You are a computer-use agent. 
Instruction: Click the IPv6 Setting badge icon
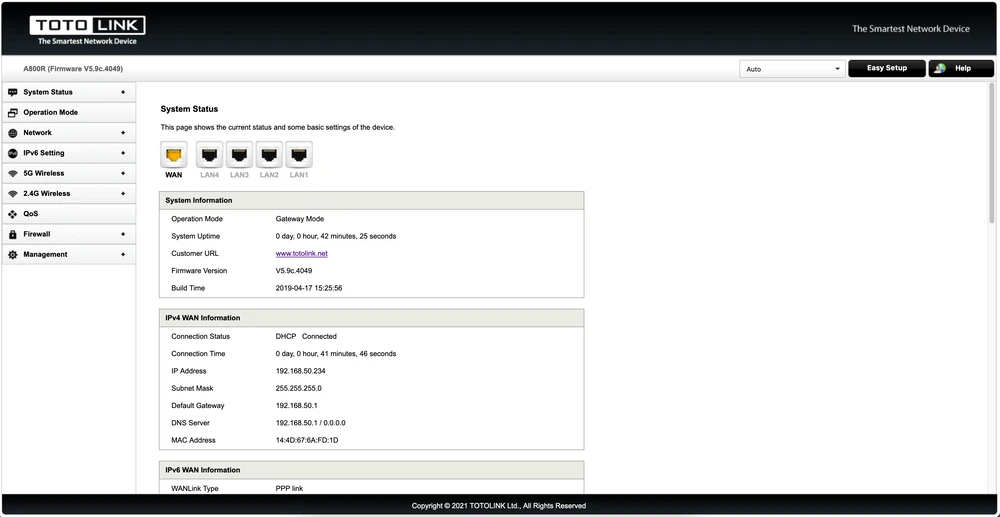click(13, 153)
